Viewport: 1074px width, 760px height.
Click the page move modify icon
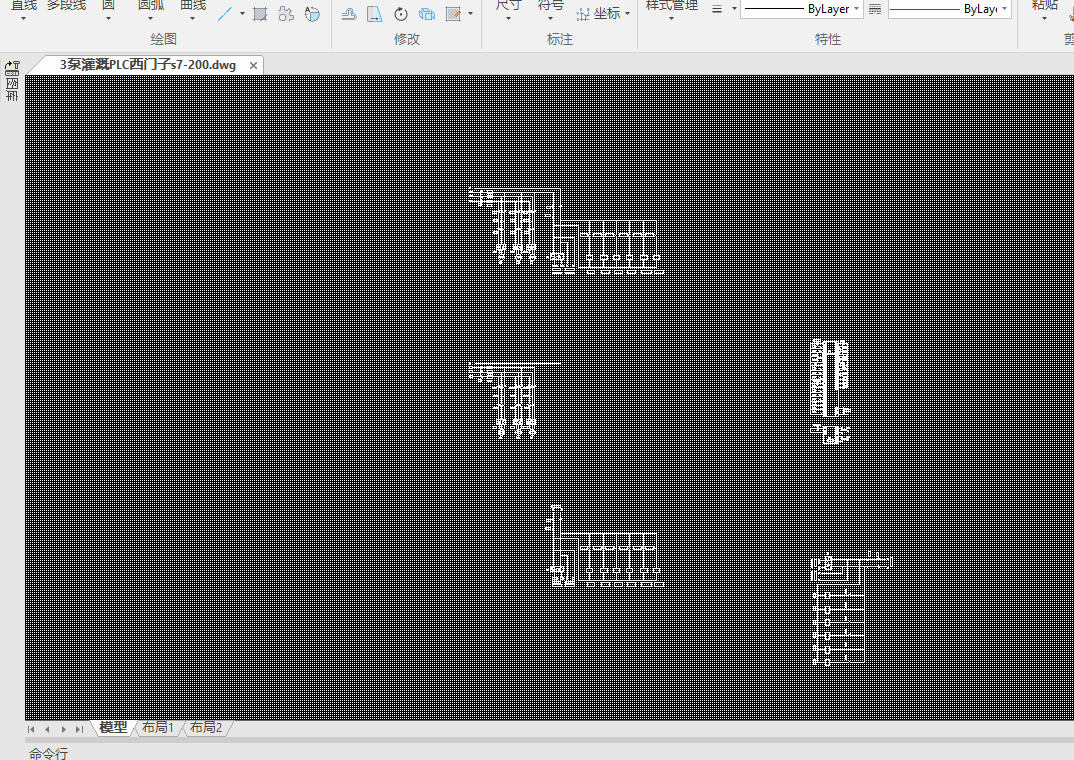click(375, 14)
